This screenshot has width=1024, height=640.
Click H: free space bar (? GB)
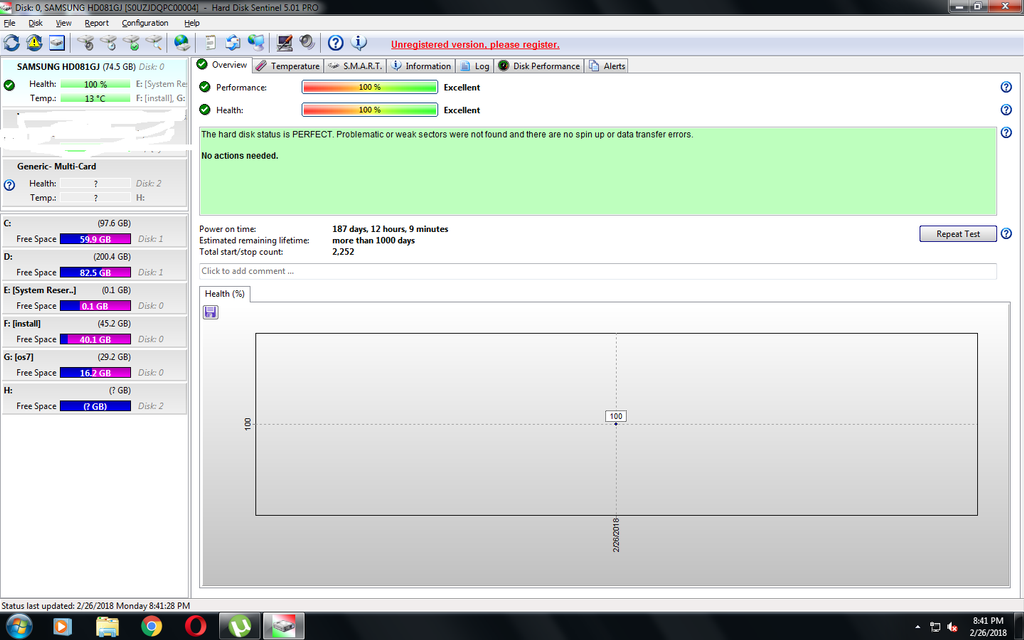tap(95, 406)
